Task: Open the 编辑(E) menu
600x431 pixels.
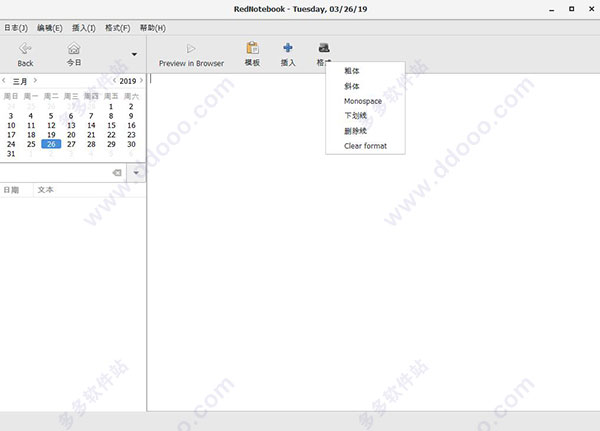Action: click(50, 28)
